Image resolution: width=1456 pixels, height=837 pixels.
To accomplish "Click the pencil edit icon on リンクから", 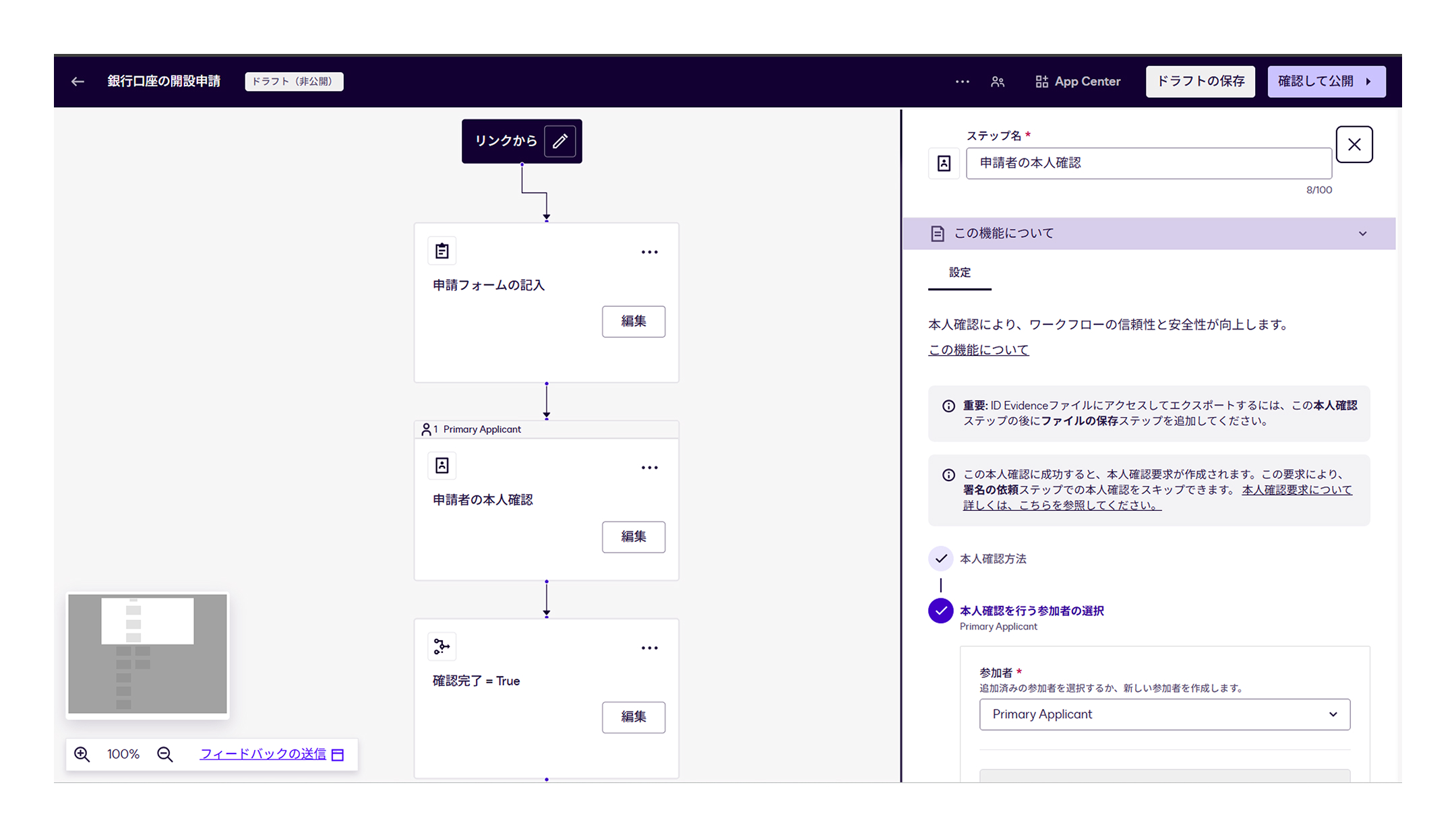I will 559,141.
